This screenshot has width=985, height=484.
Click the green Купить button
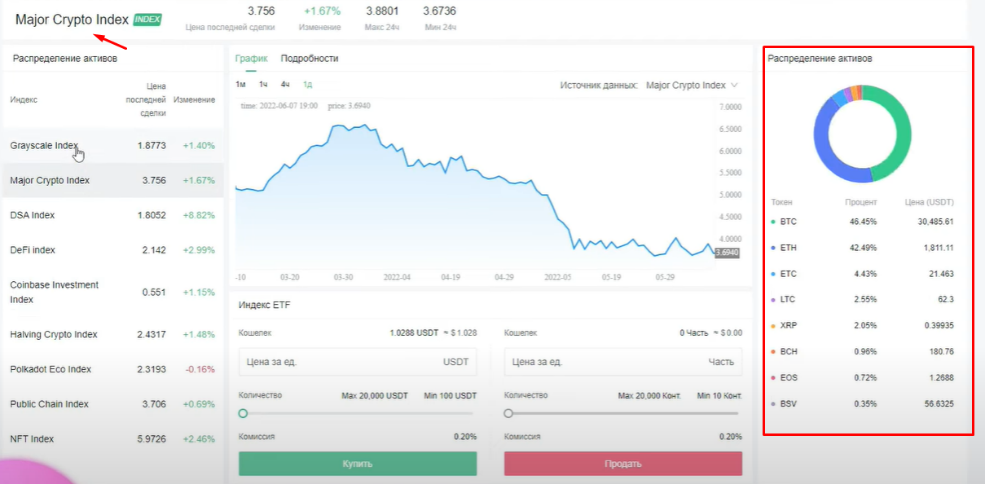point(357,464)
